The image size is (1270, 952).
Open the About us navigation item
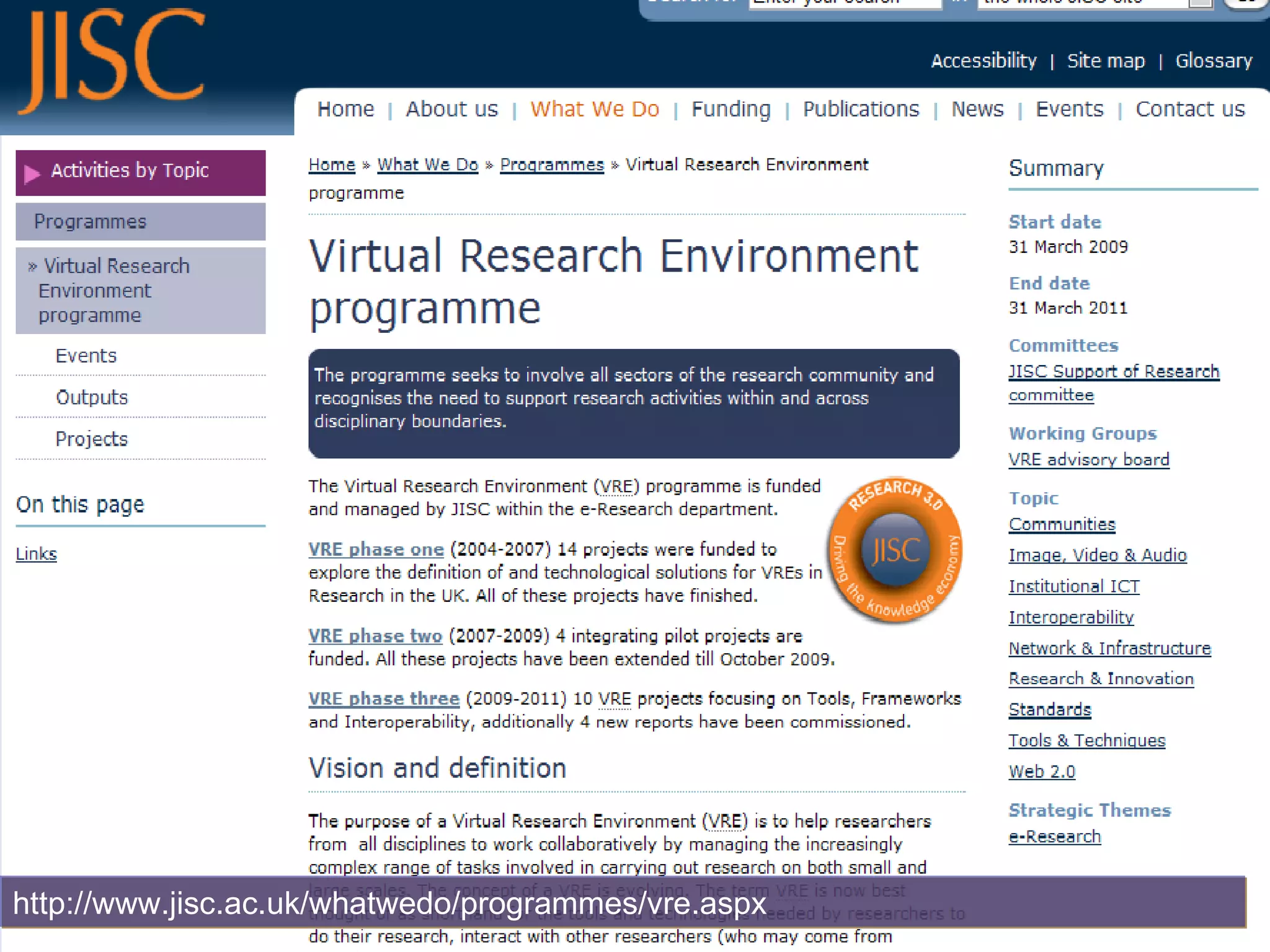[451, 109]
